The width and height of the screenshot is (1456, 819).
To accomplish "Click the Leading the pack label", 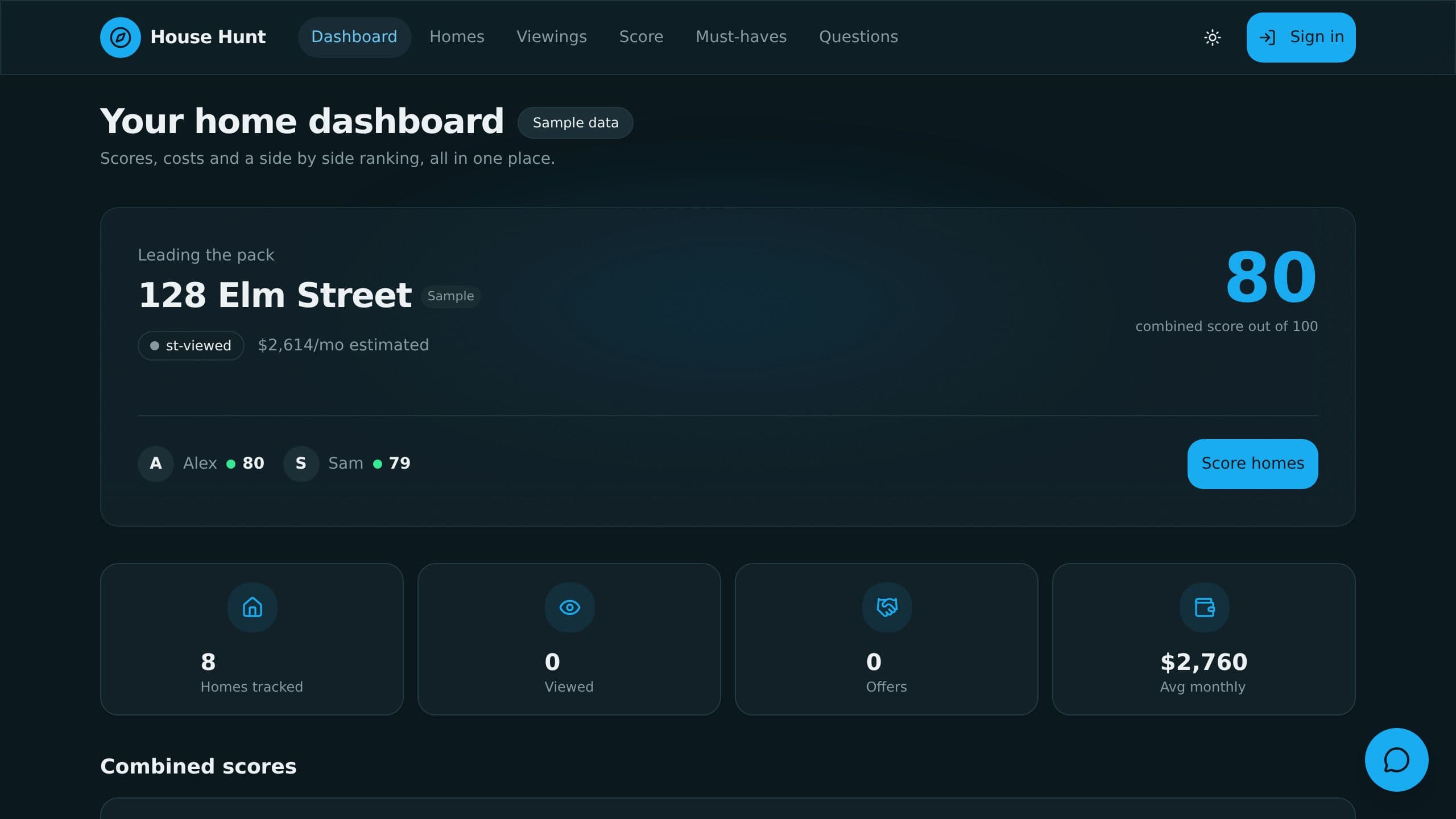I will click(206, 255).
